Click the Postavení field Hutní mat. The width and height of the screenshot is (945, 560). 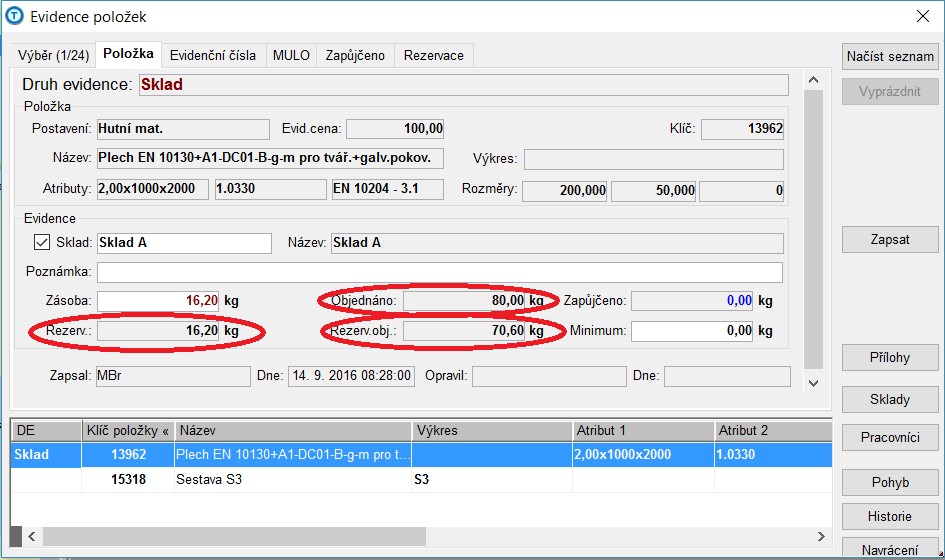tap(183, 129)
